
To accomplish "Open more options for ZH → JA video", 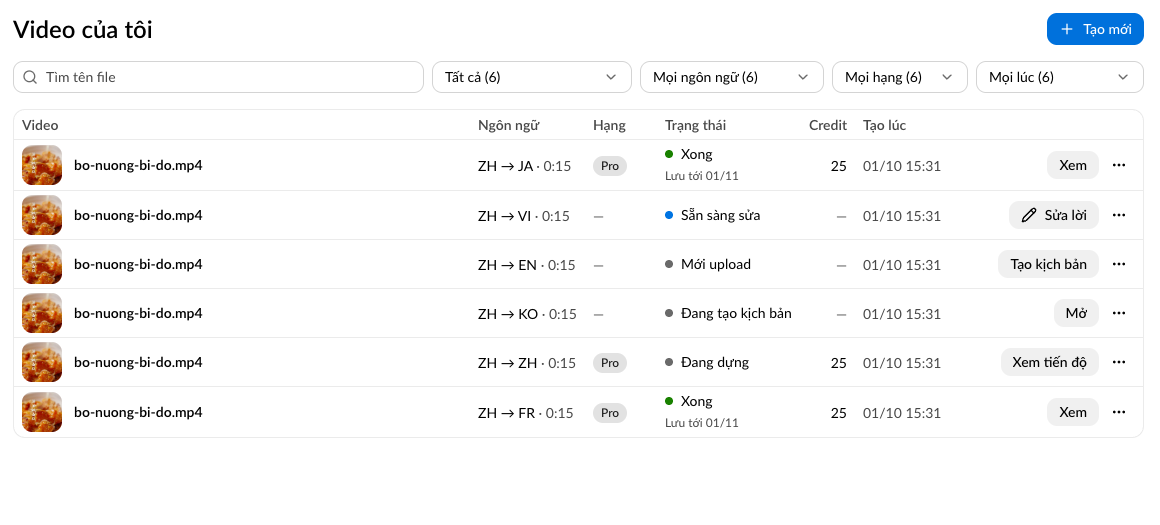I will tap(1119, 165).
